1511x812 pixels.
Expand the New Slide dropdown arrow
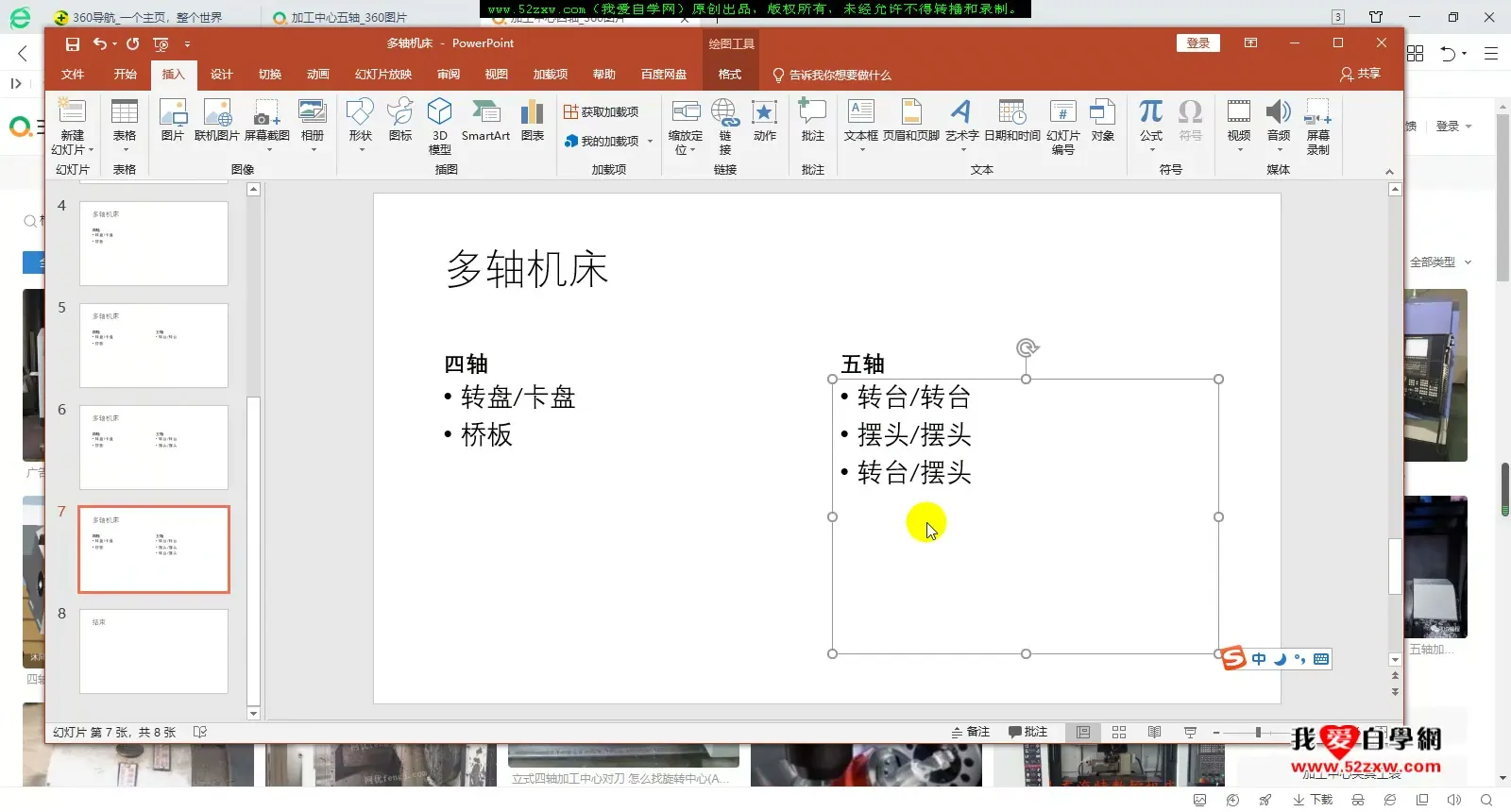point(91,150)
